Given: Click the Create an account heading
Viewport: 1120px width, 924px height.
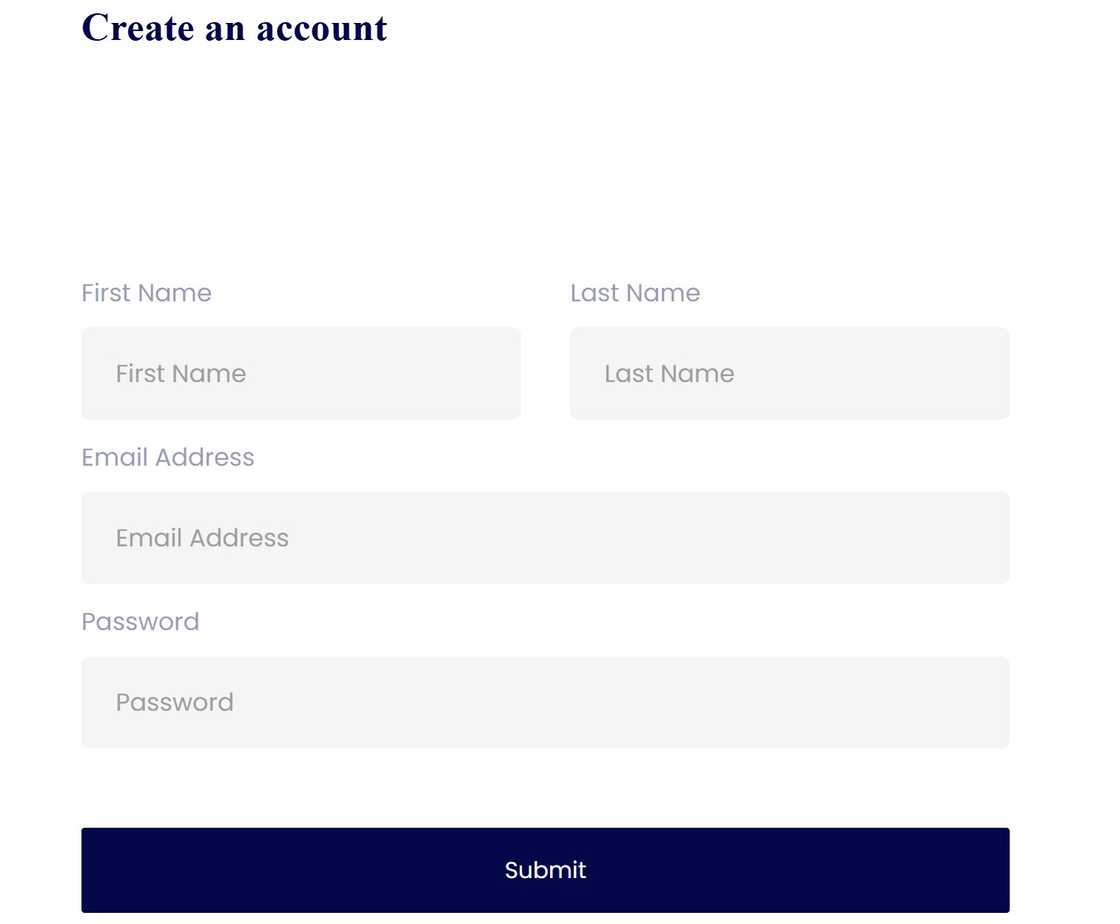Looking at the screenshot, I should (x=234, y=29).
